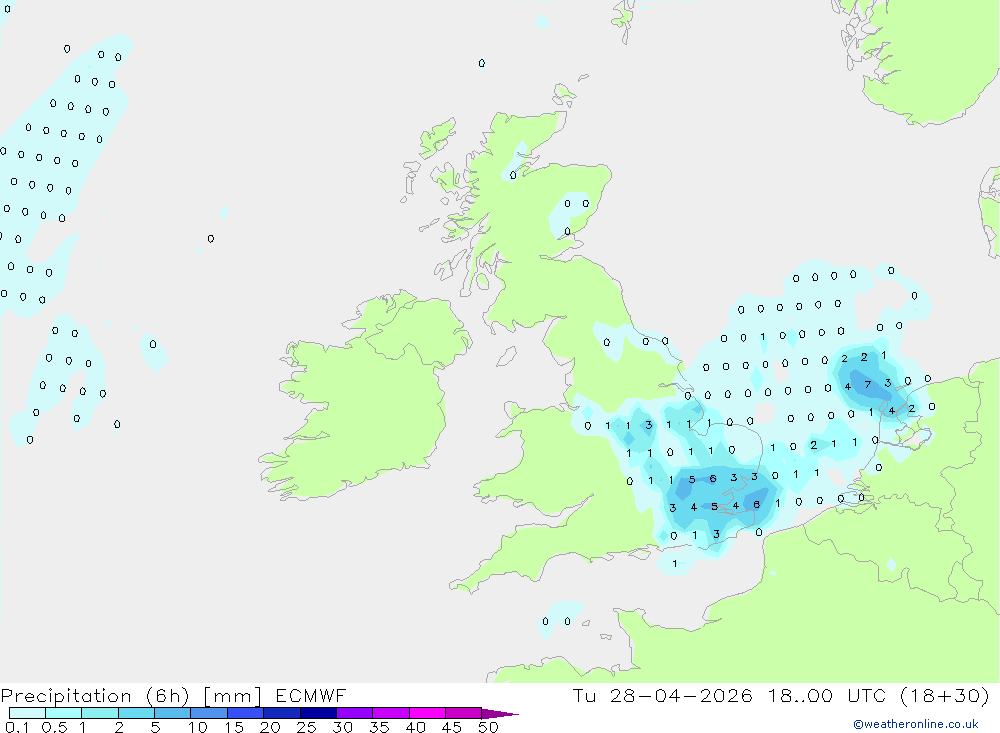Screen dimensions: 1000x733
Task: Pick the 25–30 mm legend swatch
Action: 318,713
